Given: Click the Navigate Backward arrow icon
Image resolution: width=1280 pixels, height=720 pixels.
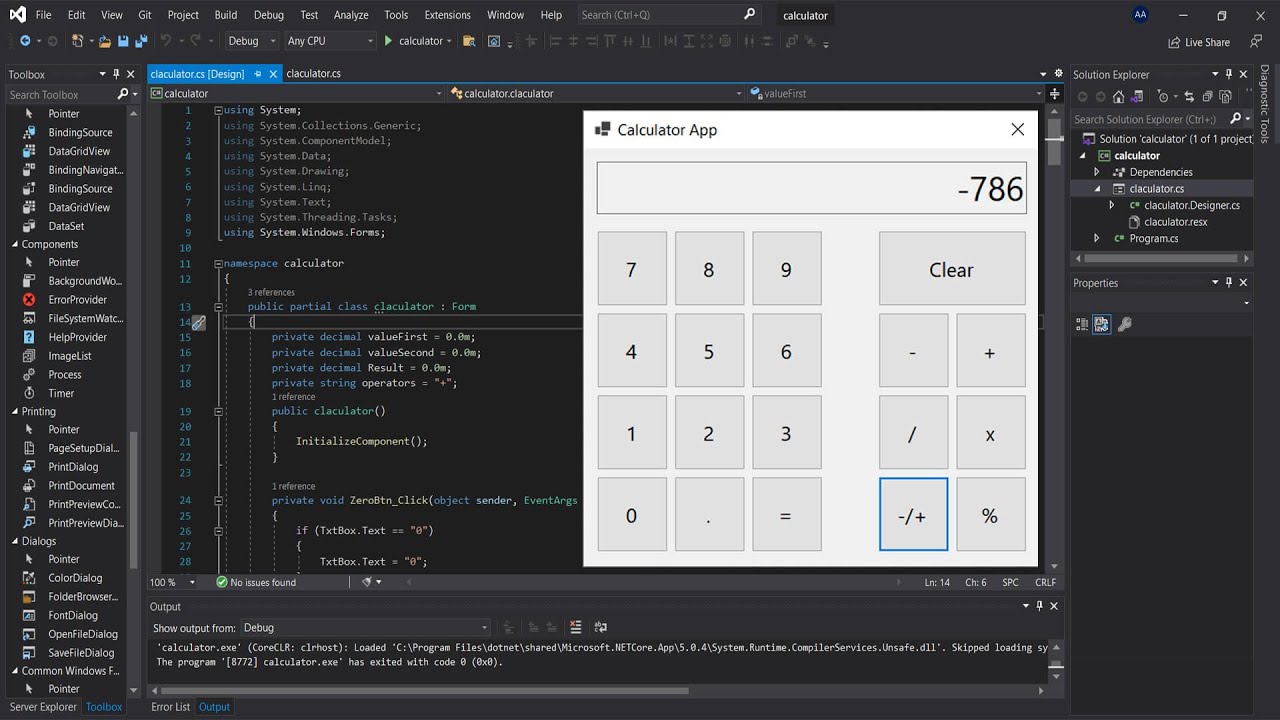Looking at the screenshot, I should click(25, 41).
